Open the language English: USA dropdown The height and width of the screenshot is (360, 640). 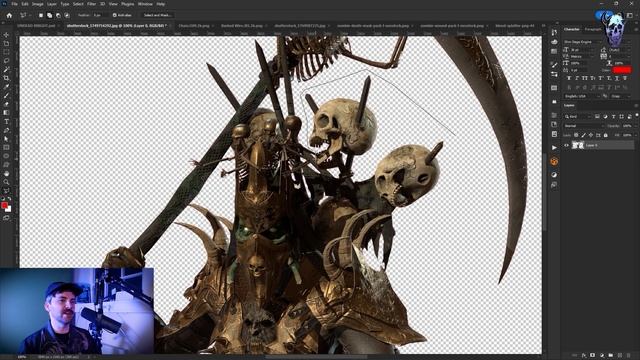tap(582, 96)
